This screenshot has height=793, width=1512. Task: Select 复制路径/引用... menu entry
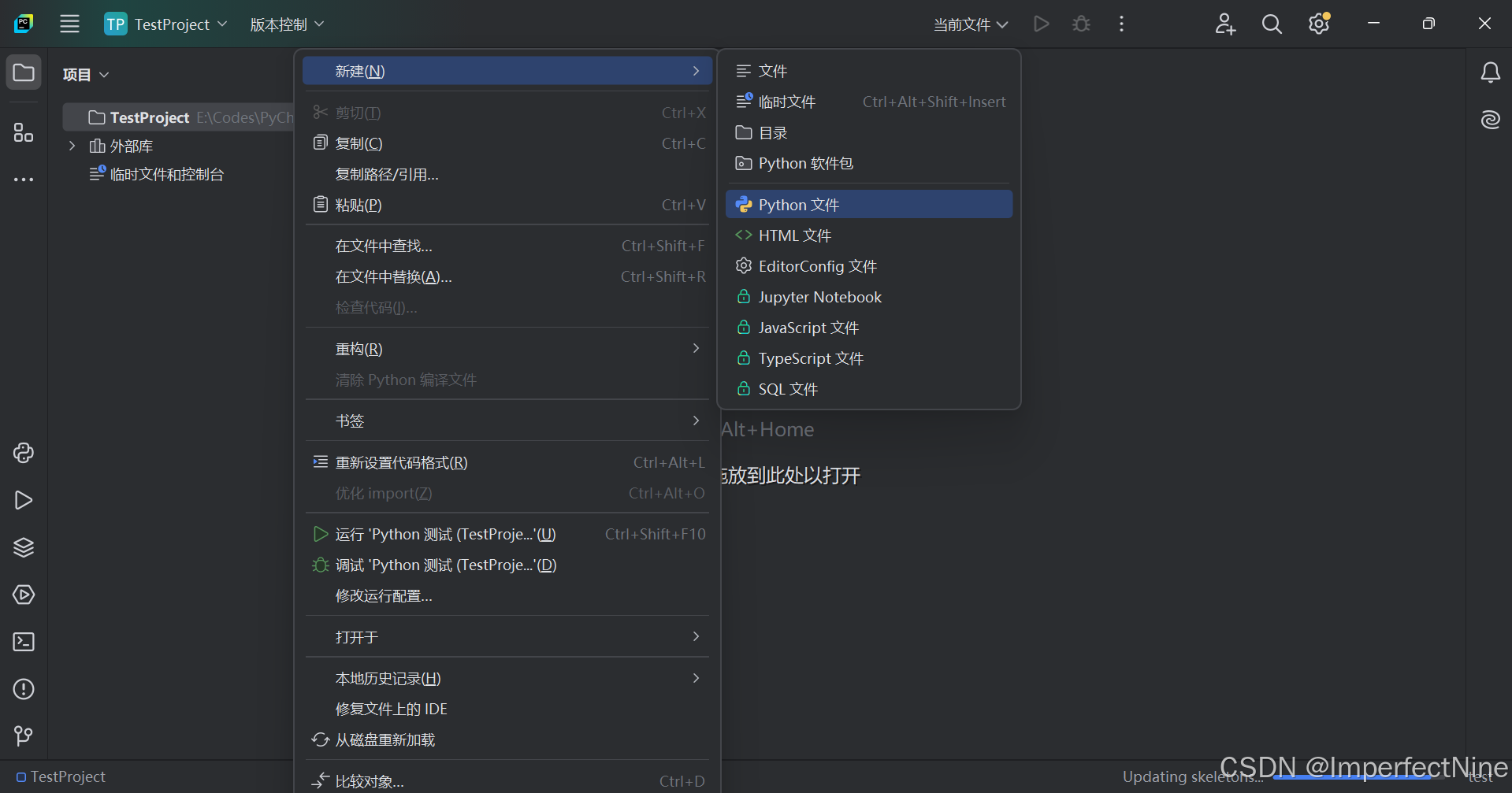507,174
